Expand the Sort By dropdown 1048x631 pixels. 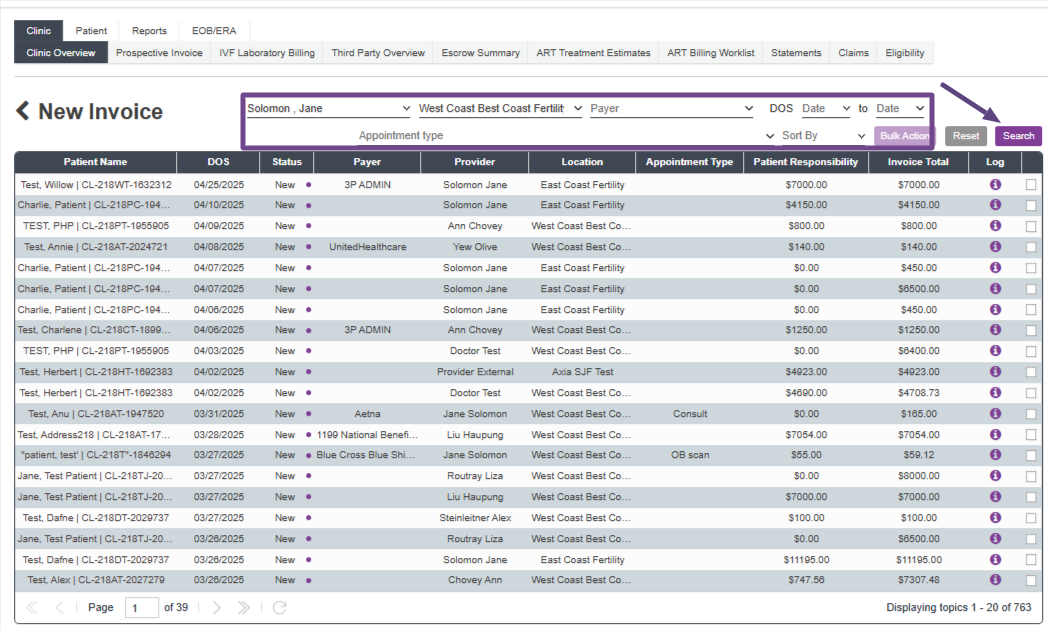823,135
